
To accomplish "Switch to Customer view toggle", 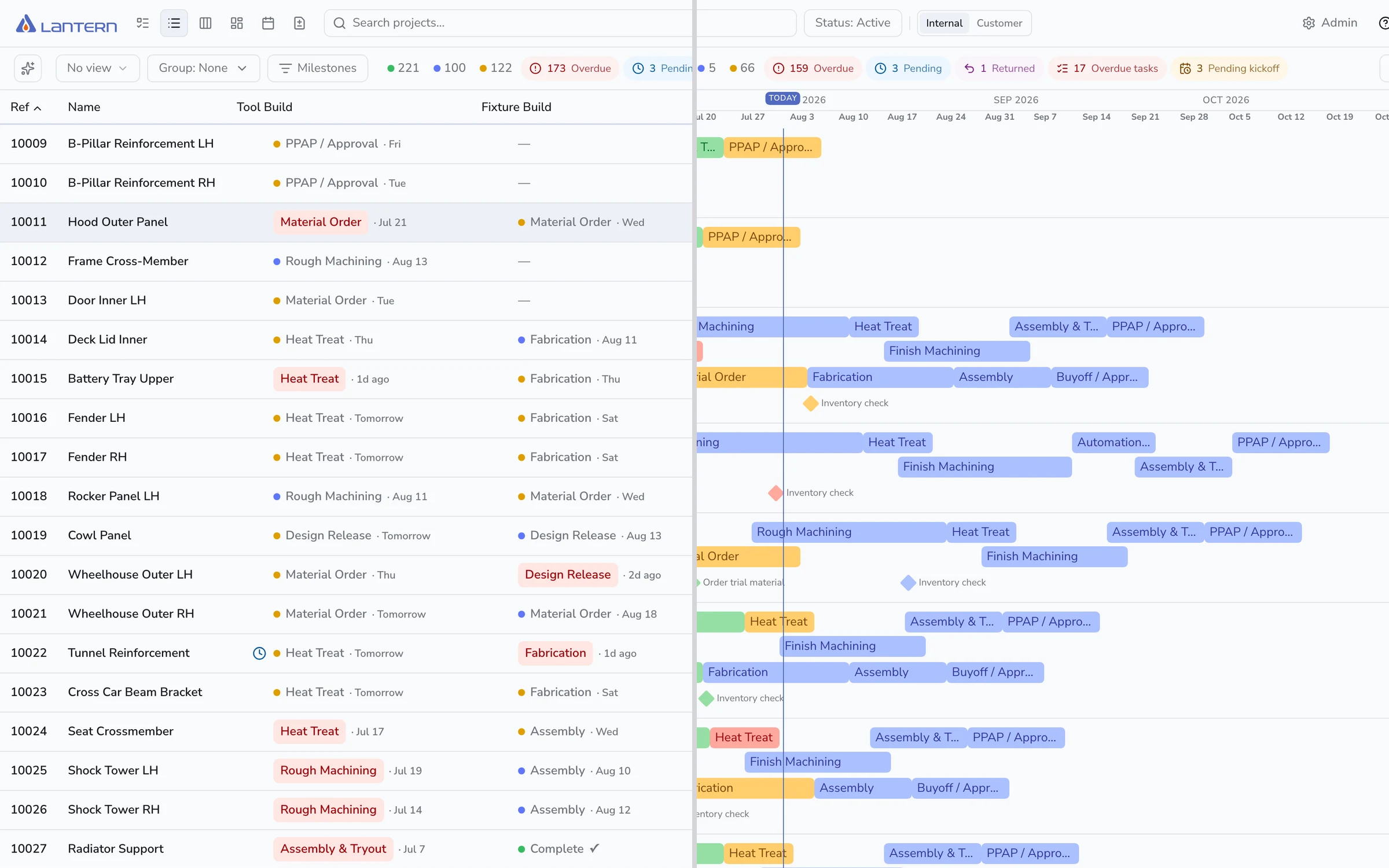I will (x=999, y=23).
